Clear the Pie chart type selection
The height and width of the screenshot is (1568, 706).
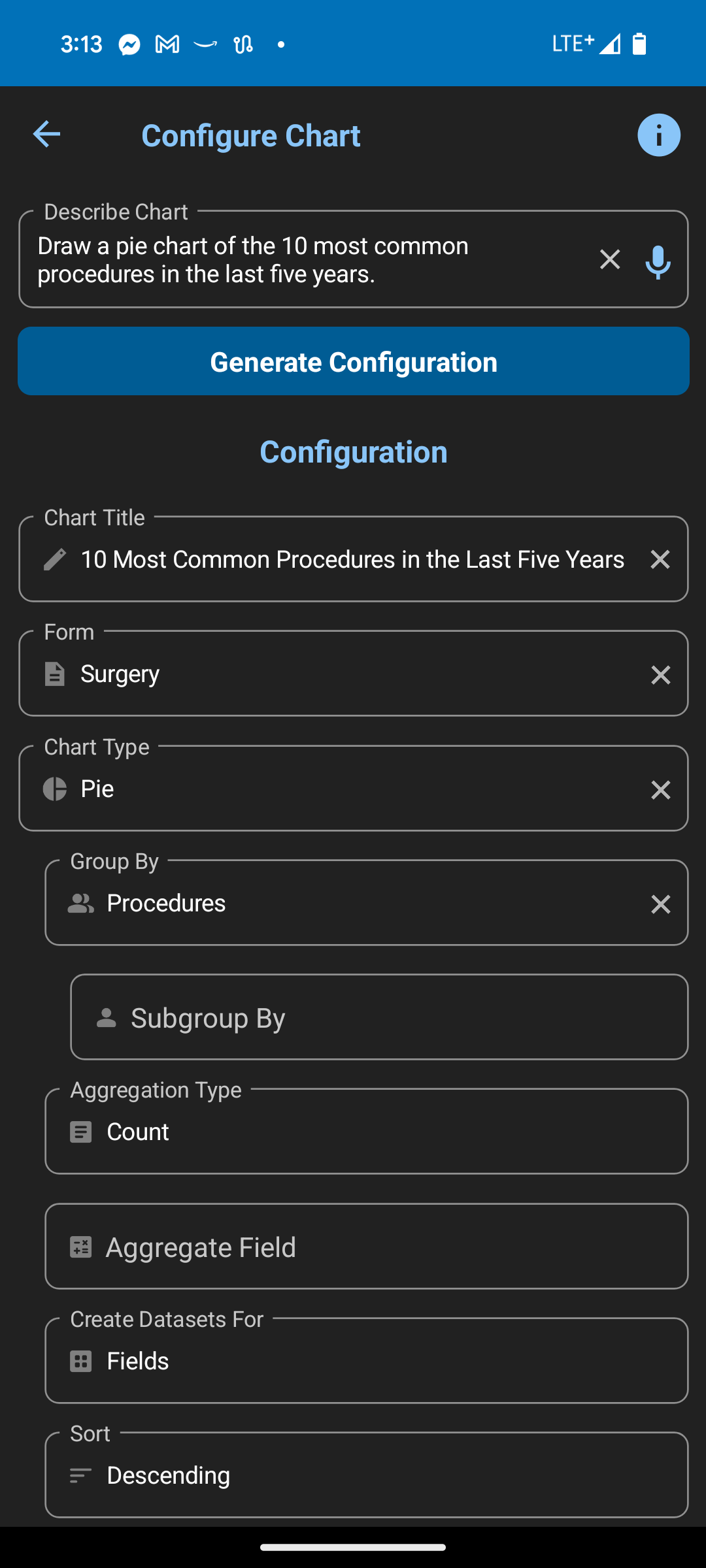click(x=660, y=789)
